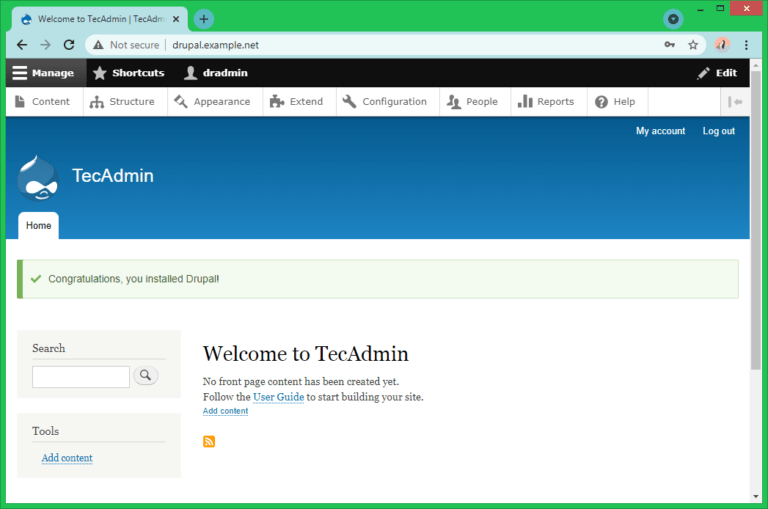Select the Home tab
768x509 pixels.
coord(38,226)
